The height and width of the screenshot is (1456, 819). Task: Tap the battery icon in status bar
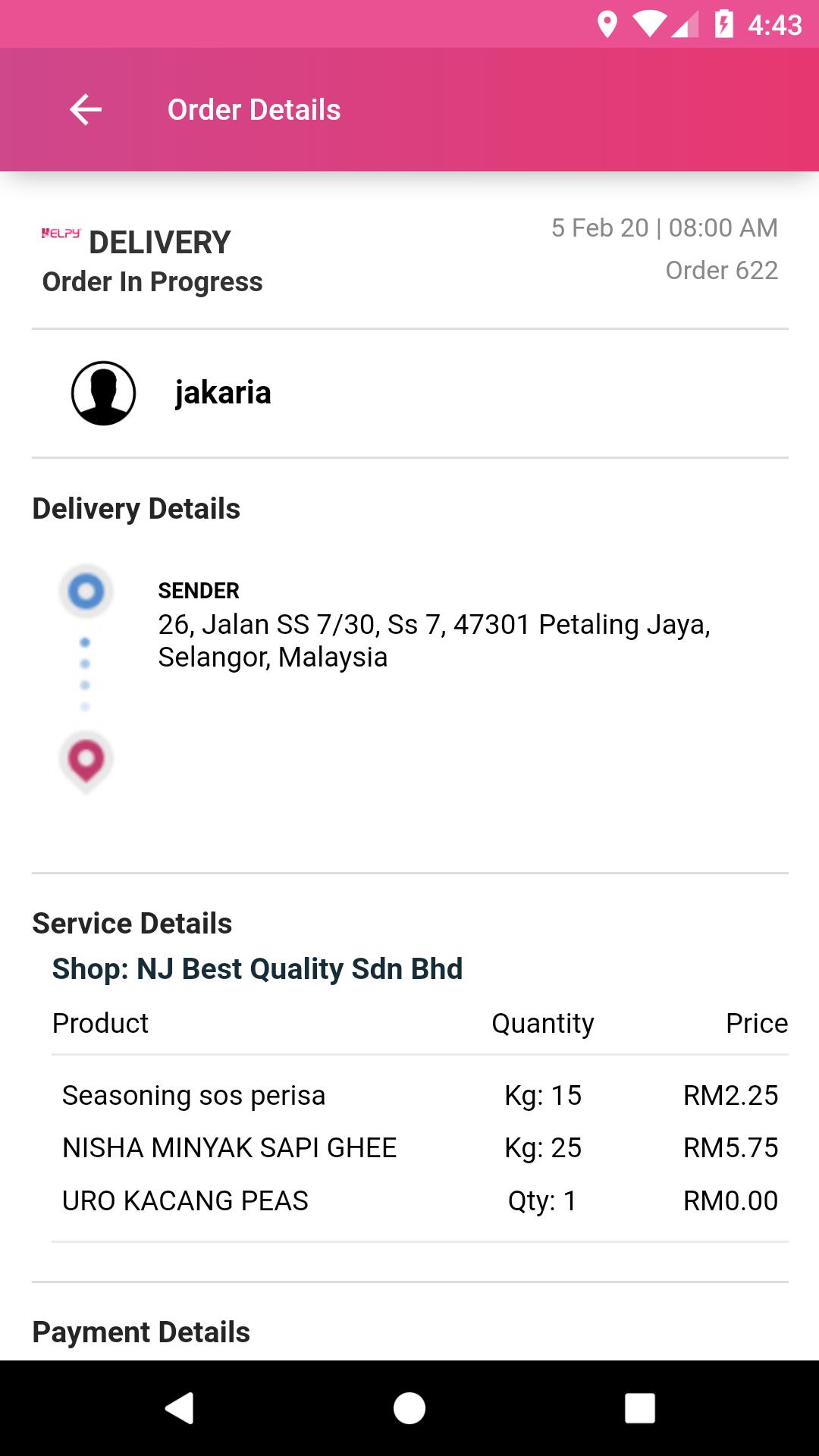tap(723, 25)
